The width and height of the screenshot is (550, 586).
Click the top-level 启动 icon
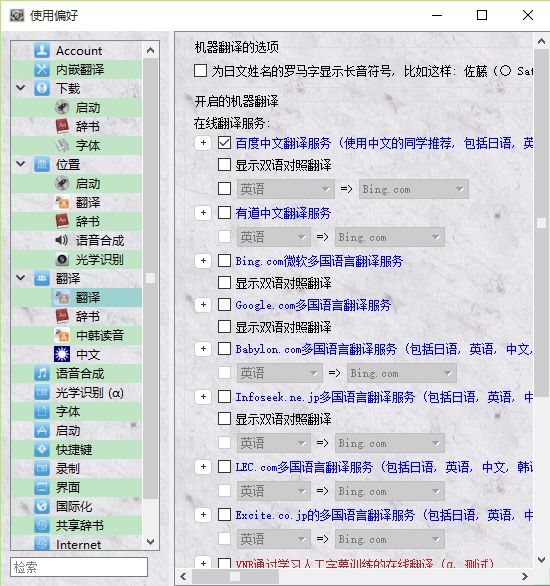pyautogui.click(x=41, y=431)
